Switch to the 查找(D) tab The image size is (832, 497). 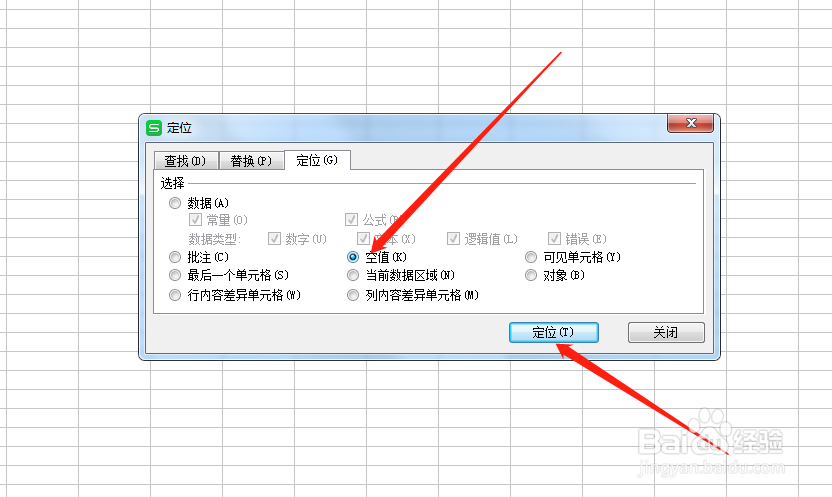point(186,161)
